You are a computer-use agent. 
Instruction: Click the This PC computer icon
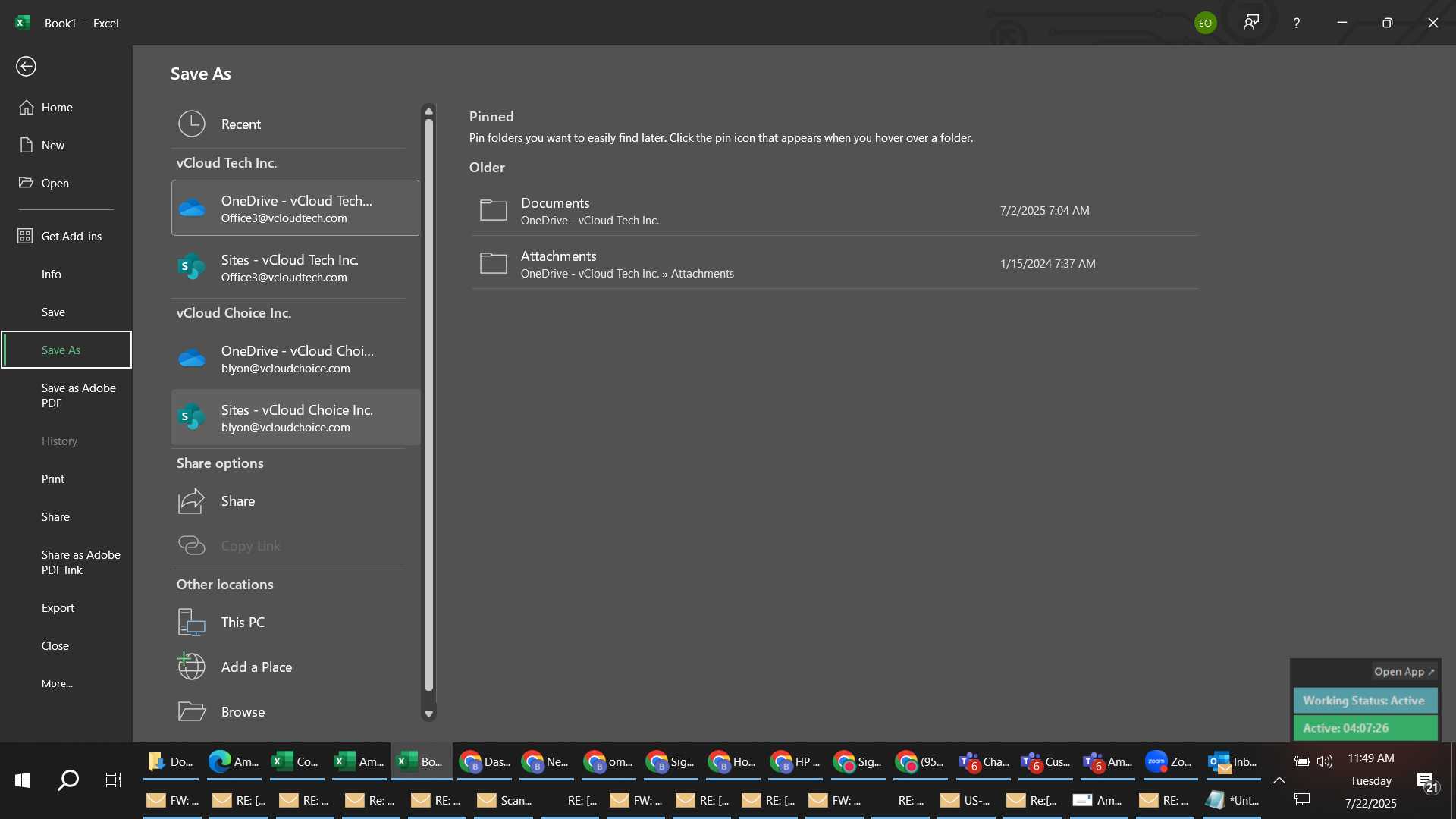(x=192, y=623)
